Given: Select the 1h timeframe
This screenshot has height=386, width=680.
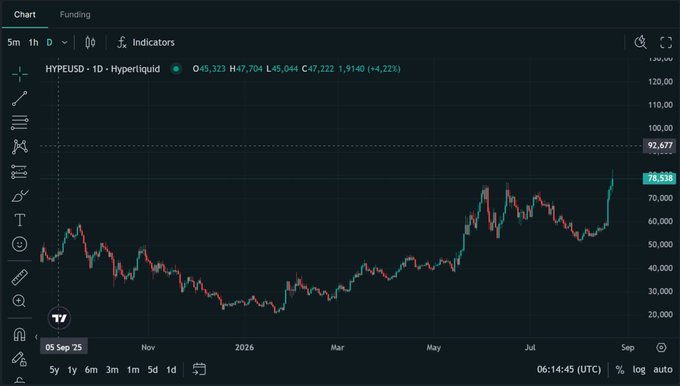Looking at the screenshot, I should point(33,42).
